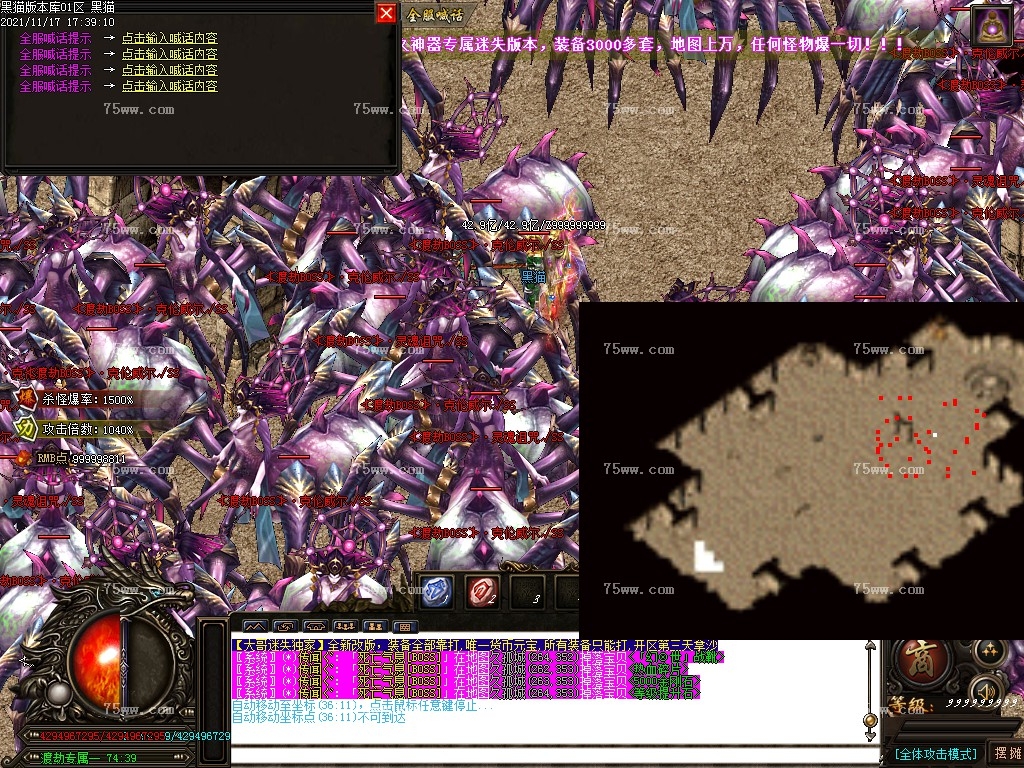This screenshot has width=1024, height=768.
Task: Switch the 全体攻击模式 attack mode
Action: pyautogui.click(x=935, y=753)
